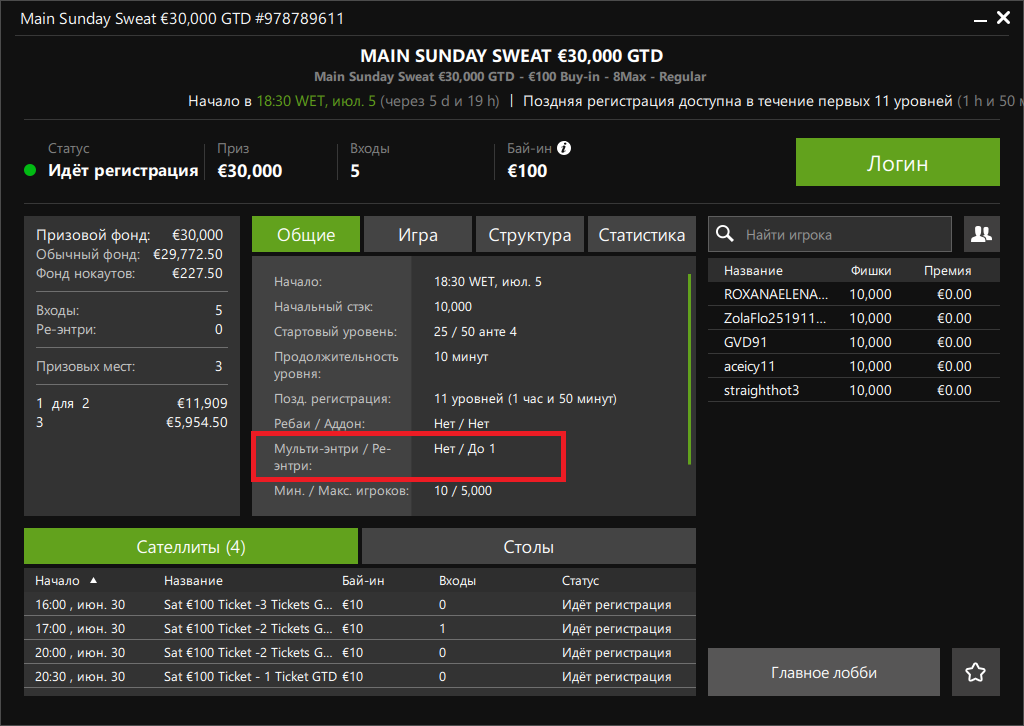Select the Сателлиты (4) tab

click(191, 546)
